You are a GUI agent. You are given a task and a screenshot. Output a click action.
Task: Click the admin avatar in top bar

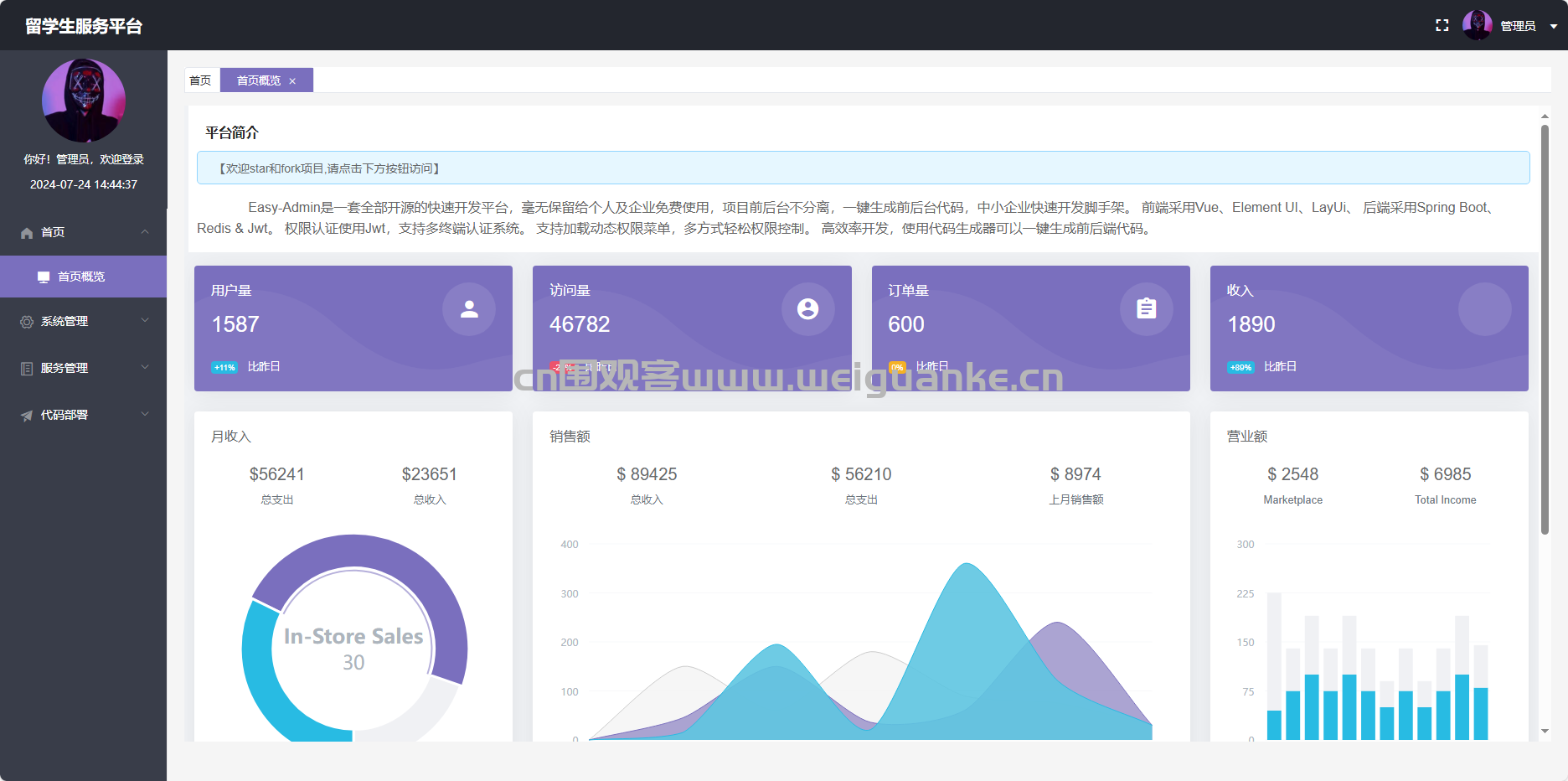(1477, 25)
